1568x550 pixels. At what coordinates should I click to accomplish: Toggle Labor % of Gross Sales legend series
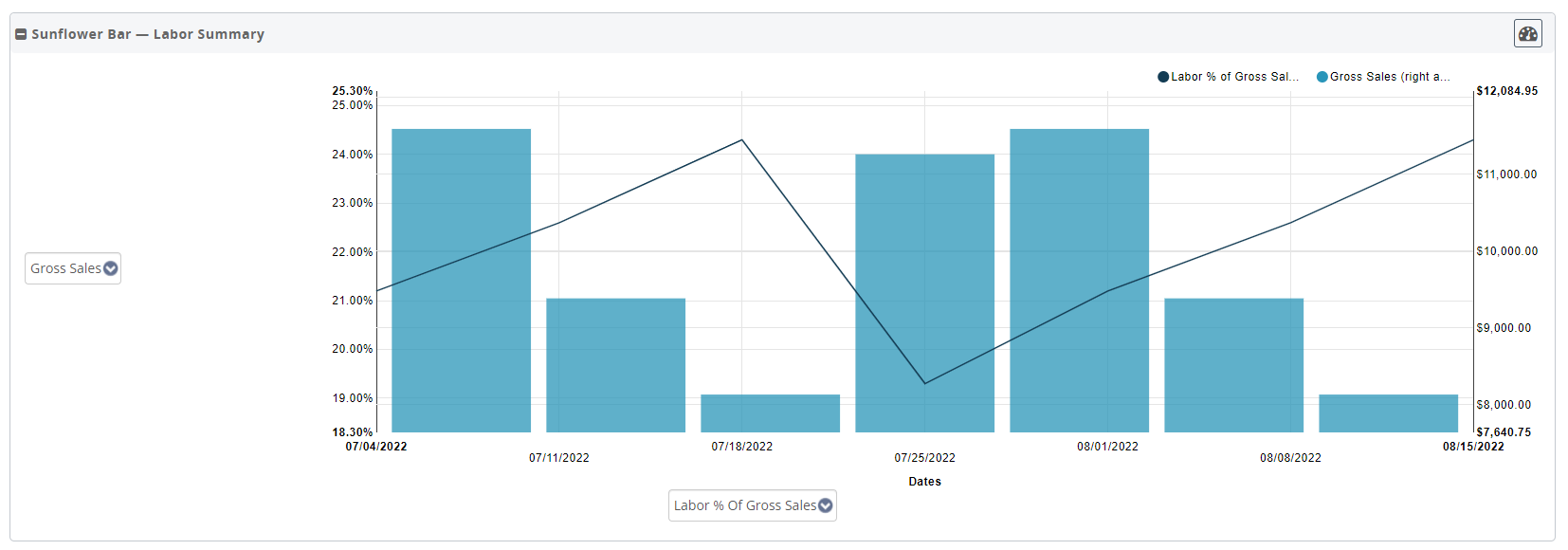pos(1233,77)
